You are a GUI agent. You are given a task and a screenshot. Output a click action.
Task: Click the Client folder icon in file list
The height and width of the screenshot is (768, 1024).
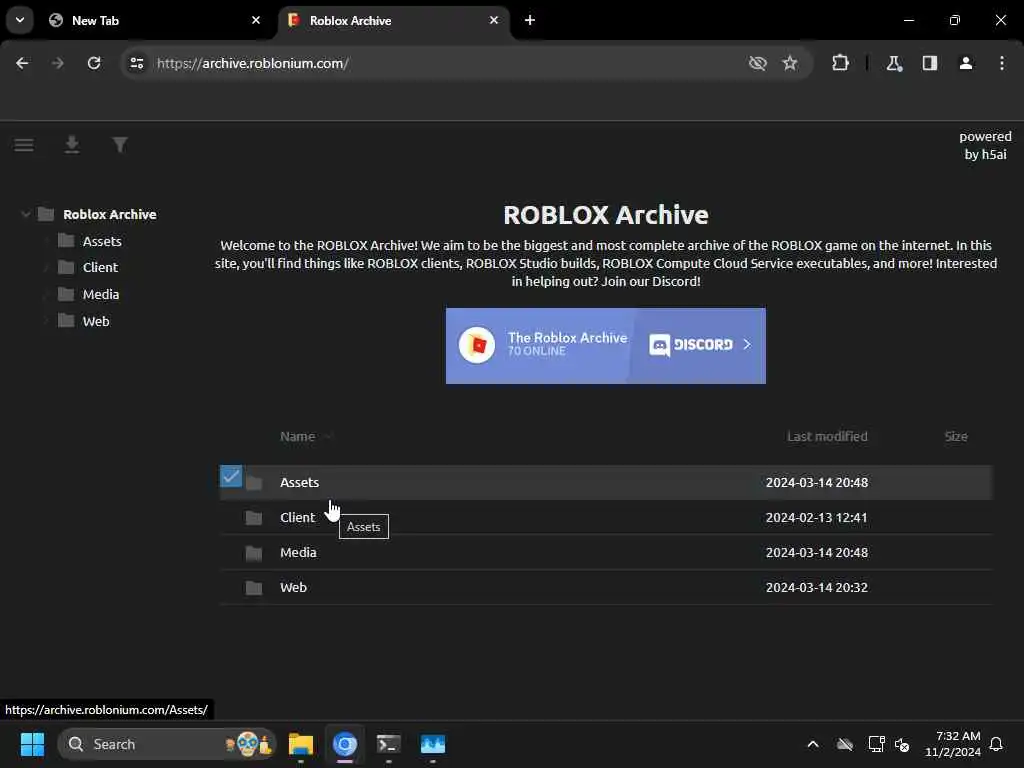pos(253,518)
